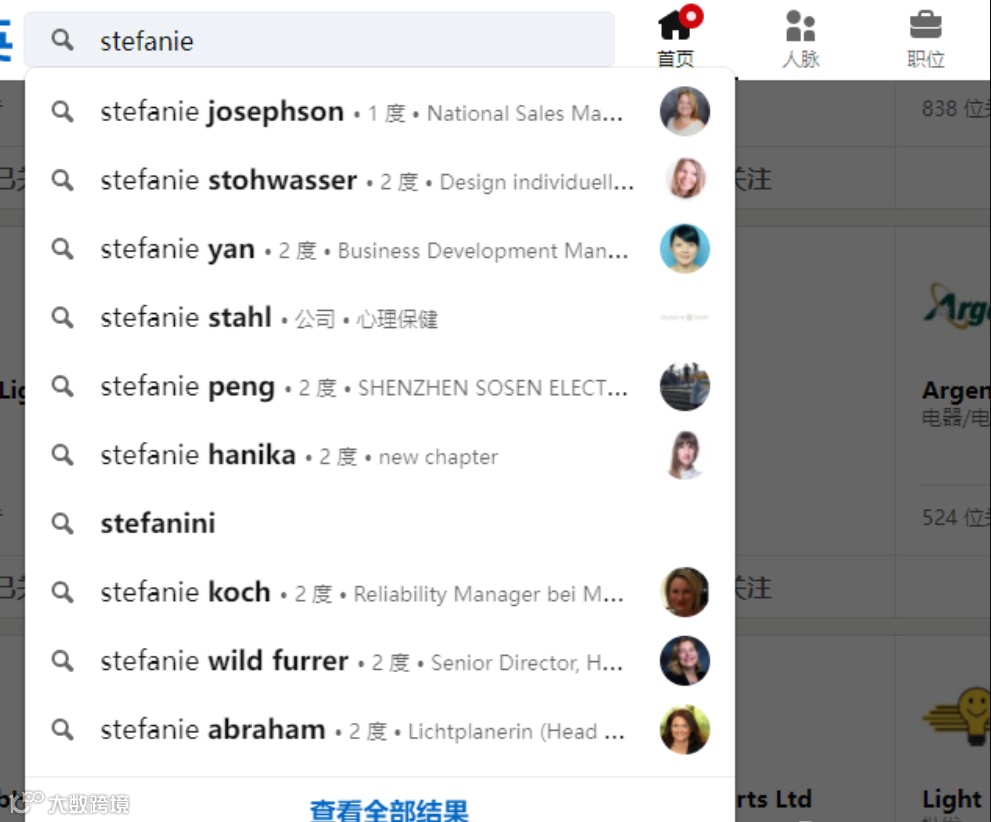Select the stefanie stahl company suggestion
This screenshot has width=991, height=822.
380,317
